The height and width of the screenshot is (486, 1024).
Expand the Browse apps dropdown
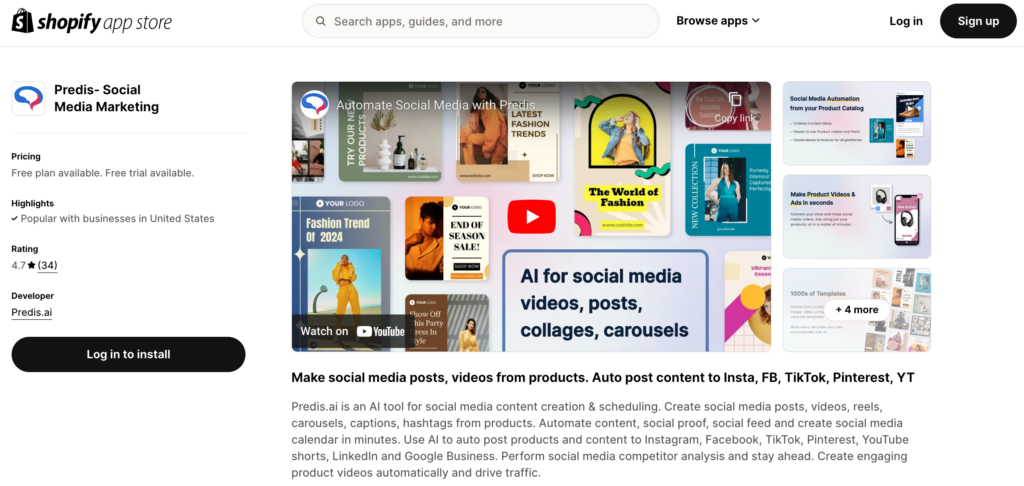pyautogui.click(x=718, y=21)
